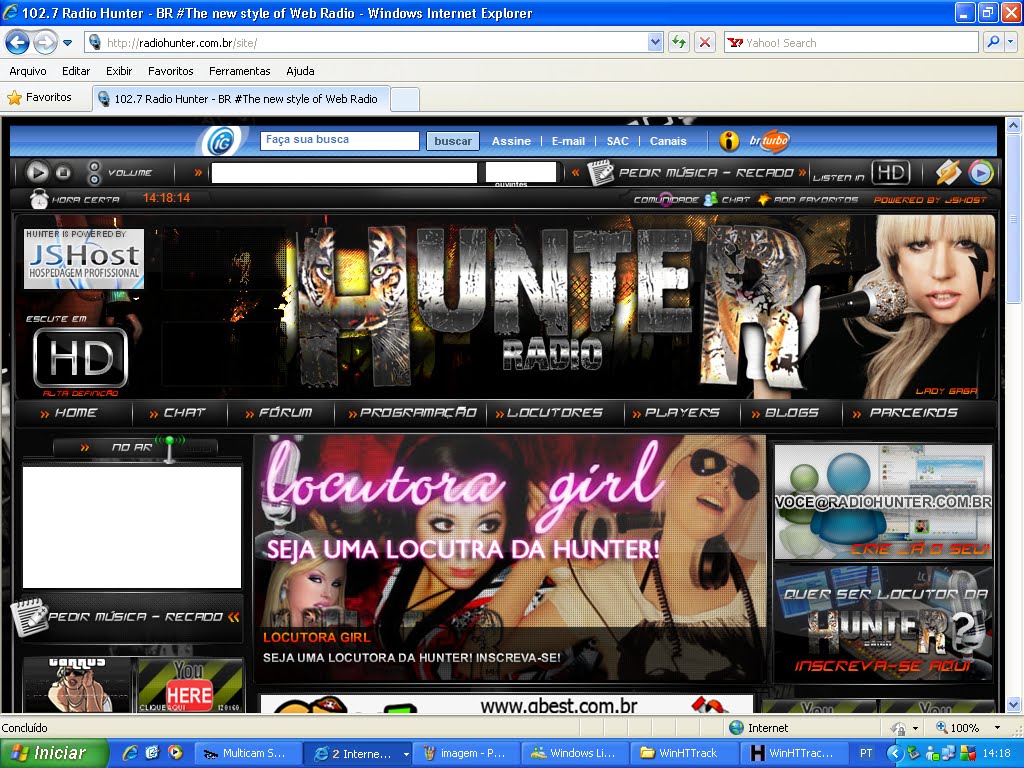Open Fórum in site navigation

point(279,413)
